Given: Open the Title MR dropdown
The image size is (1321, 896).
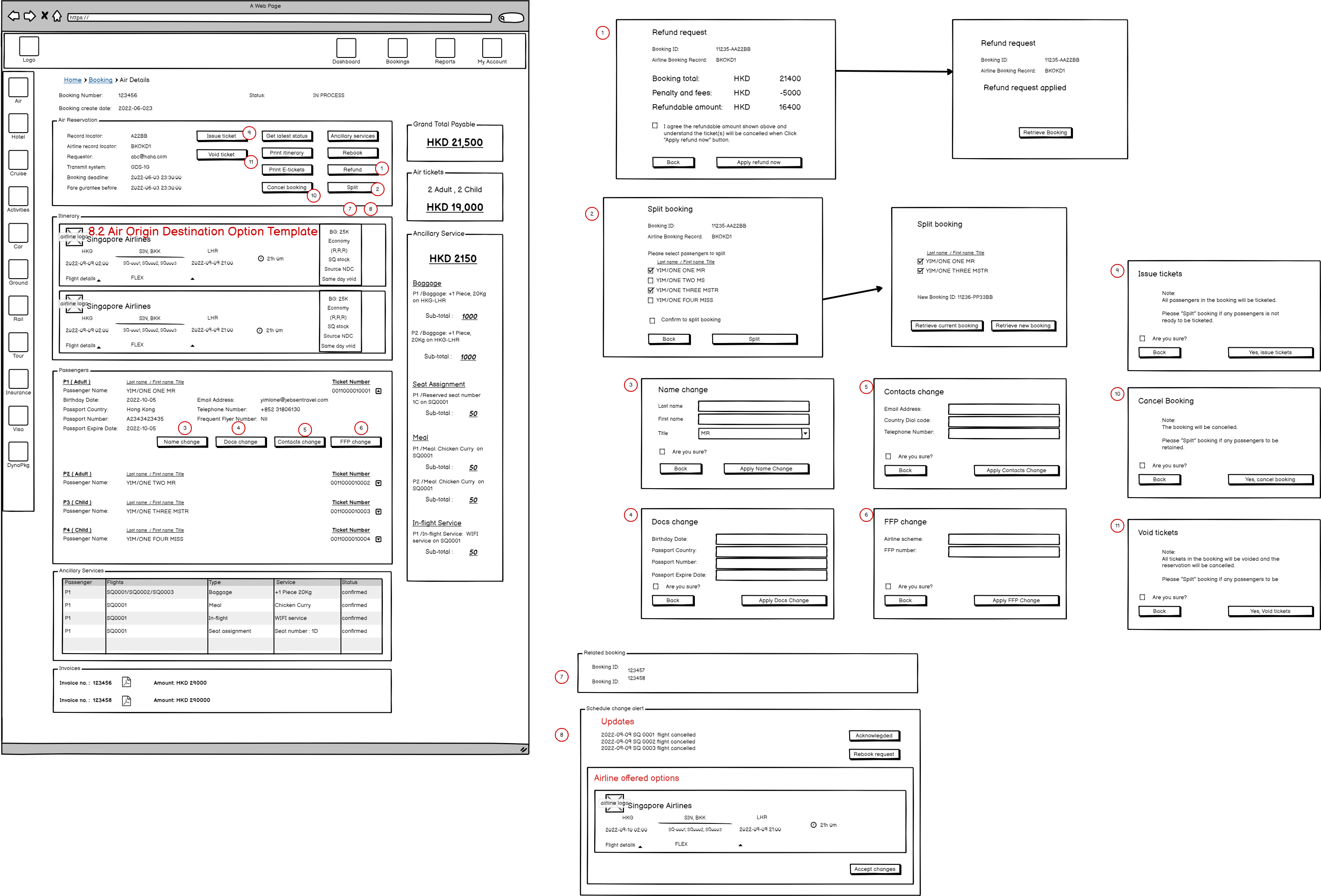Looking at the screenshot, I should (805, 433).
